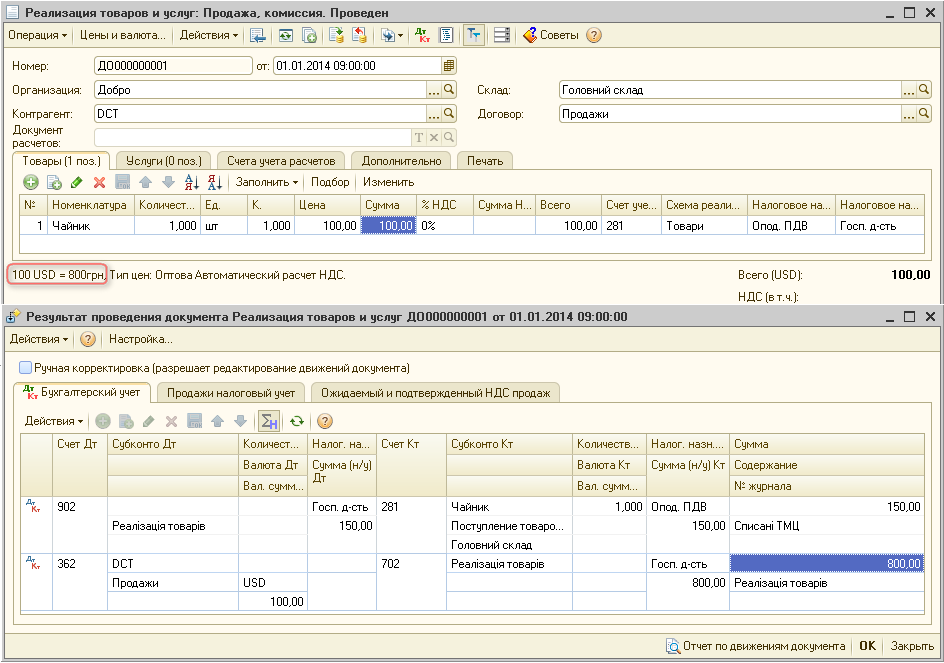Click the type selector T icon for Документ расчетов
The height and width of the screenshot is (663, 944).
pyautogui.click(x=419, y=137)
